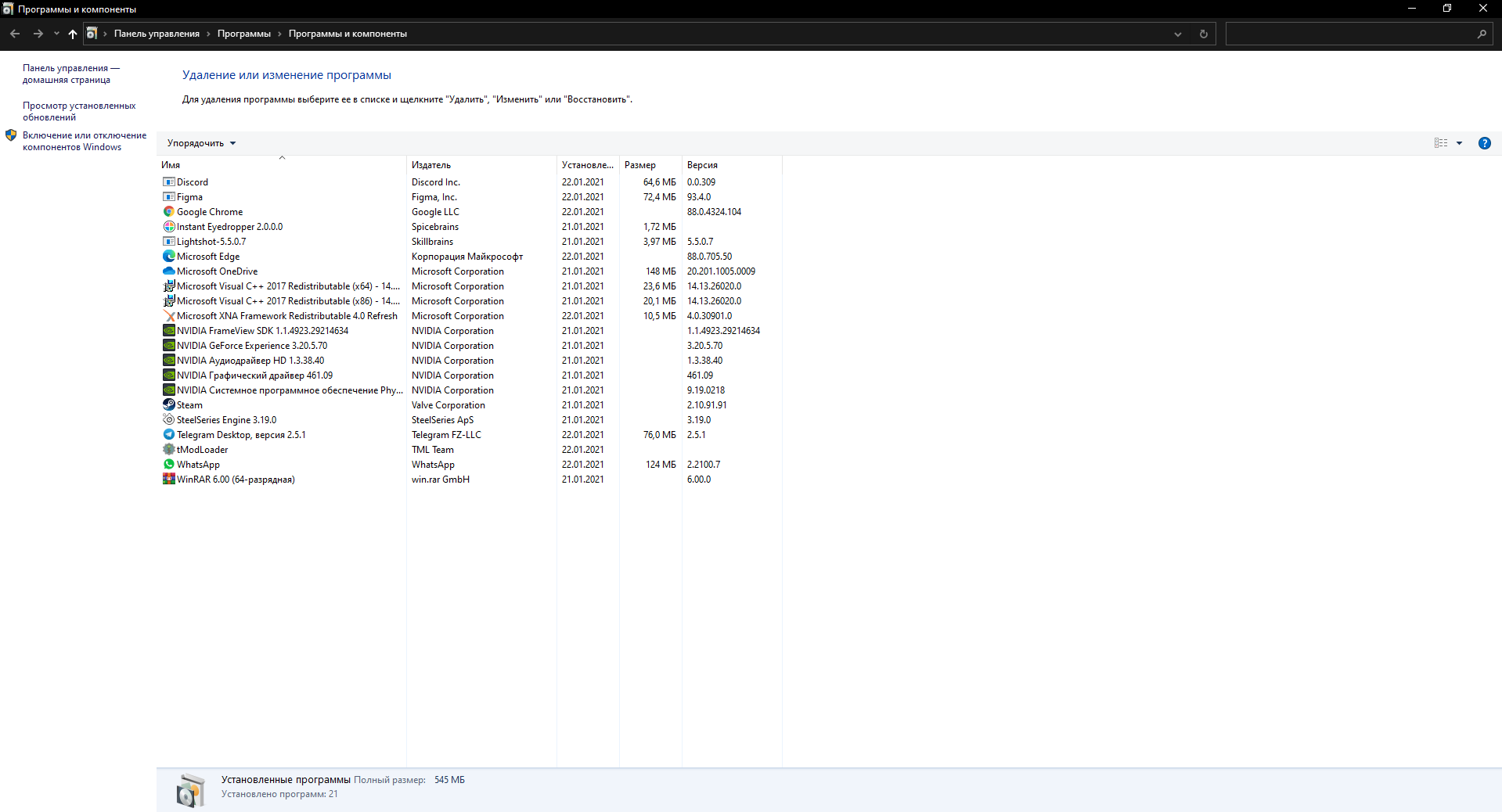Click the NVIDIA GeForce Experience icon
The width and height of the screenshot is (1502, 812).
click(168, 346)
